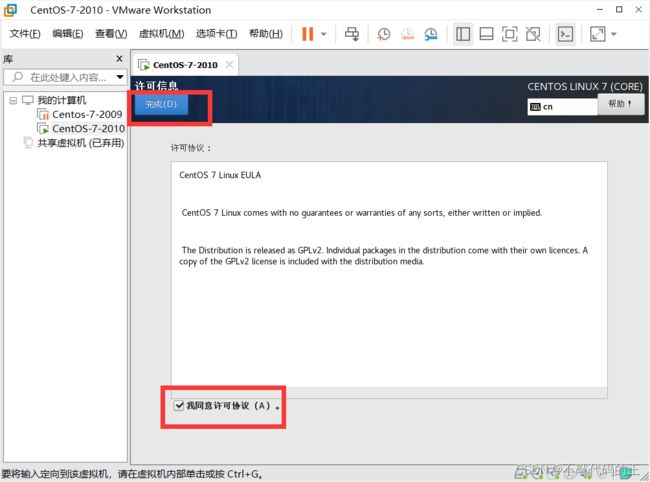Revert to previous snapshot icon
This screenshot has width=650, height=482.
(x=407, y=34)
